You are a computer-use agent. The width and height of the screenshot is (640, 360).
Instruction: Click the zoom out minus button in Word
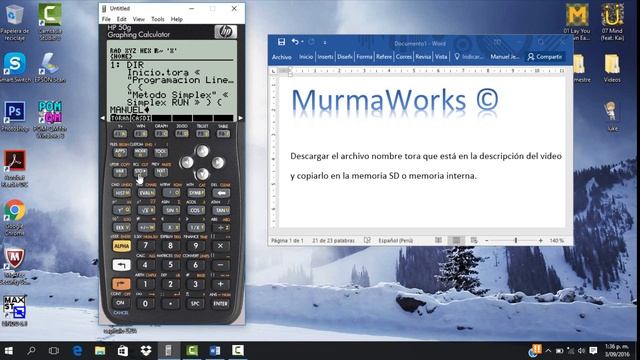pos(487,241)
